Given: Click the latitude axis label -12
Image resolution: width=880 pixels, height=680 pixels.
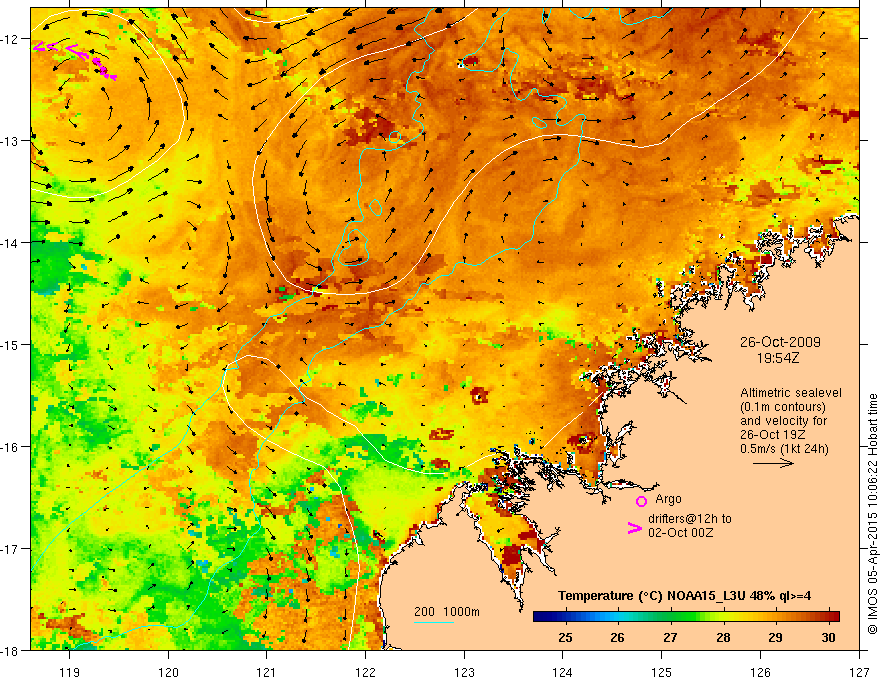Looking at the screenshot, I should point(10,39).
